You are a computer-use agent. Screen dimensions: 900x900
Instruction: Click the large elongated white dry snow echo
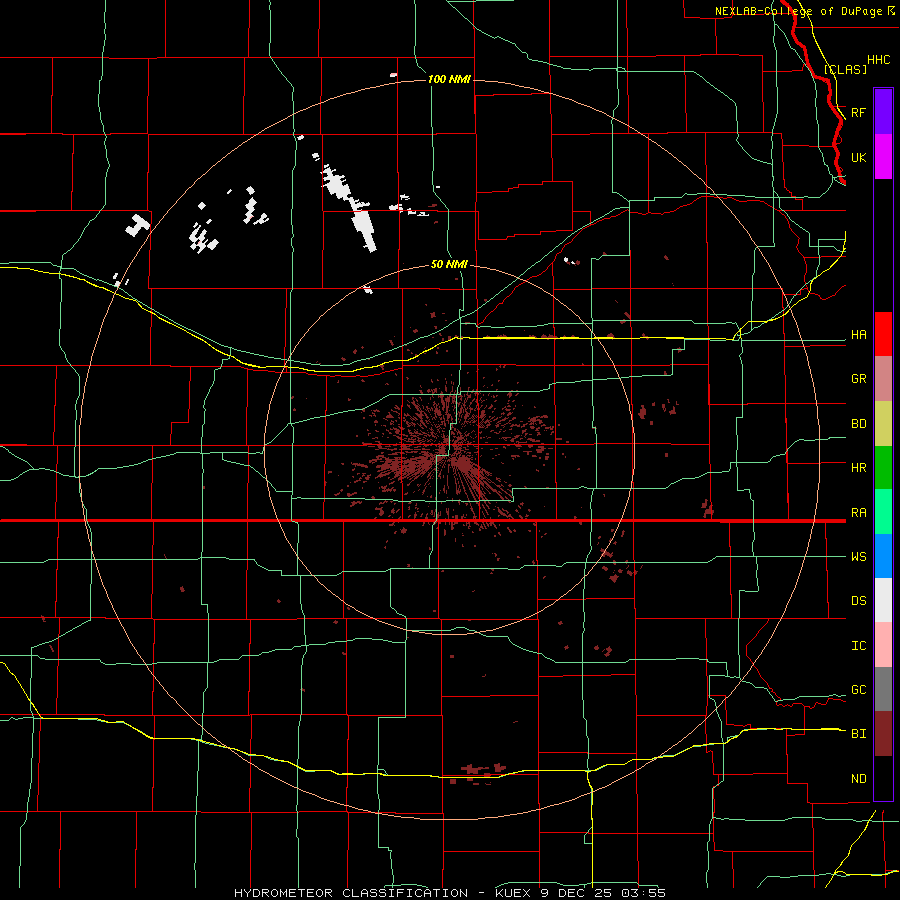350,207
